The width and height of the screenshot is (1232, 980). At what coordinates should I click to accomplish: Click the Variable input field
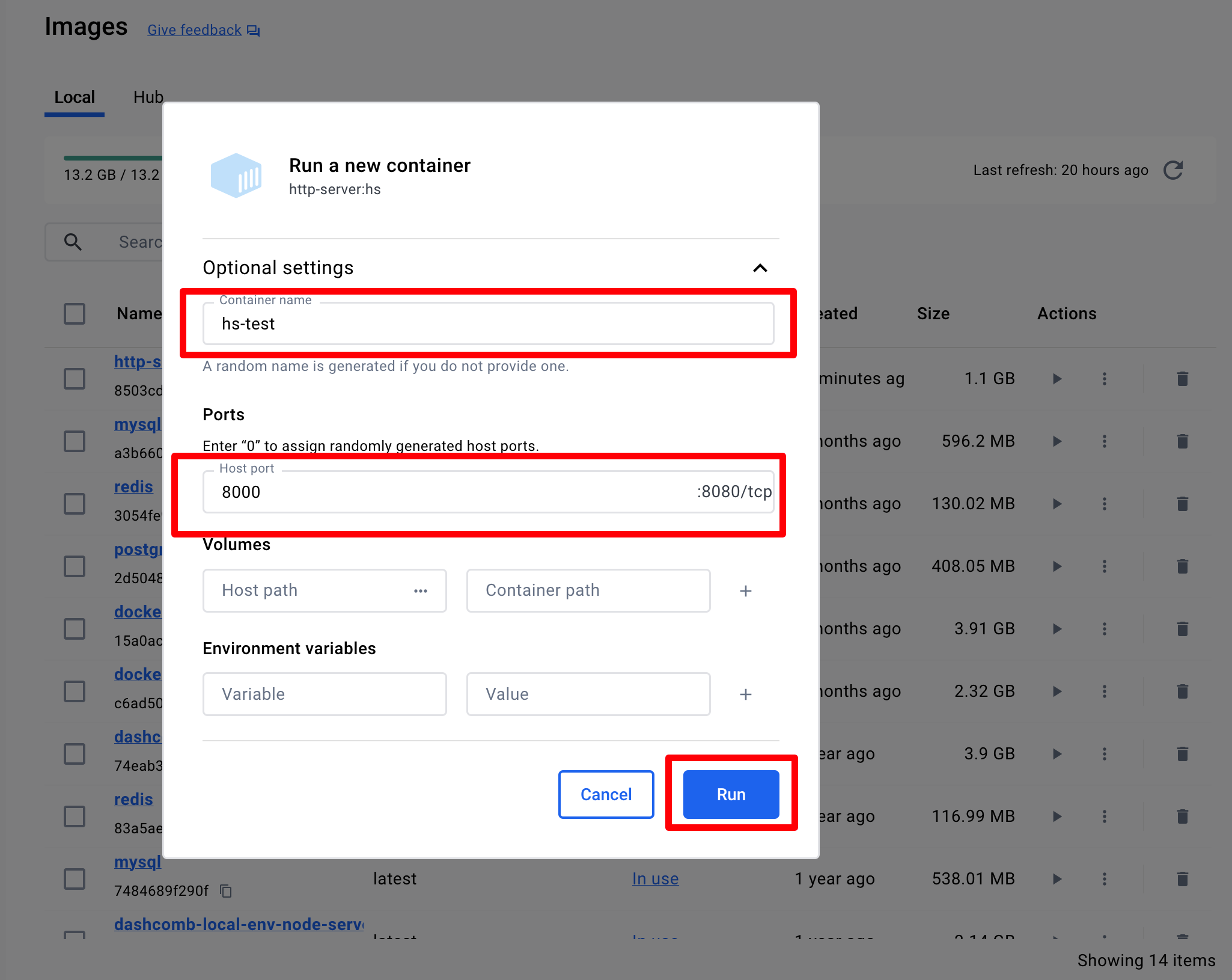coord(325,694)
